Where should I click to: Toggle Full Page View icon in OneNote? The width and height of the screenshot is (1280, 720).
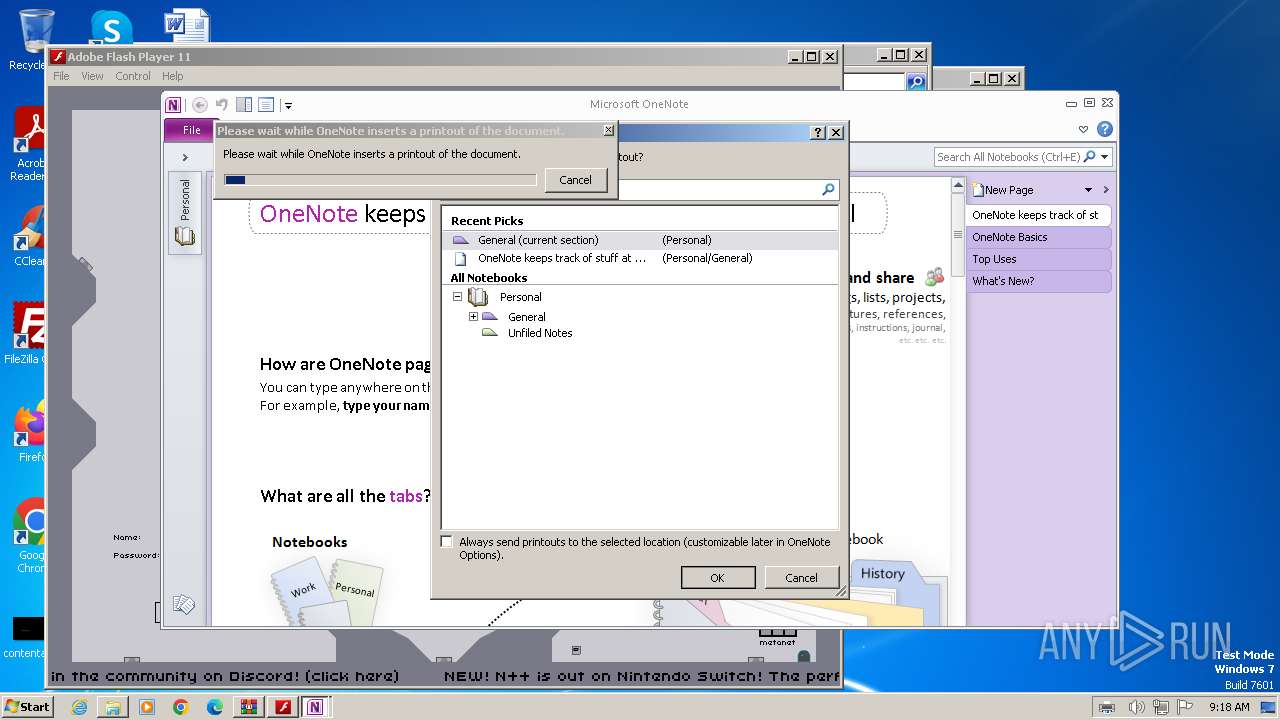(266, 104)
